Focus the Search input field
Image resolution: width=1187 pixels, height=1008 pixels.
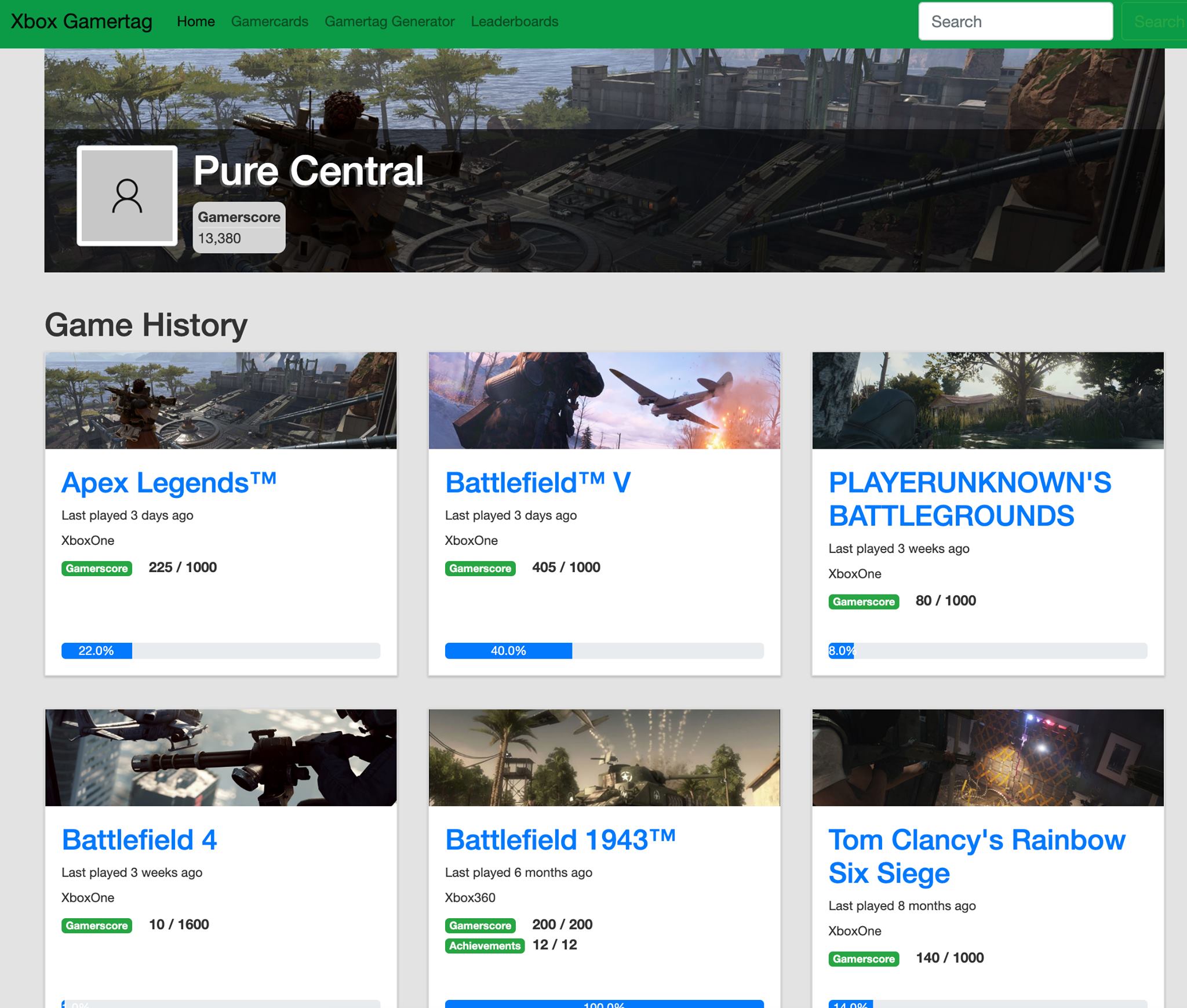tap(1015, 21)
